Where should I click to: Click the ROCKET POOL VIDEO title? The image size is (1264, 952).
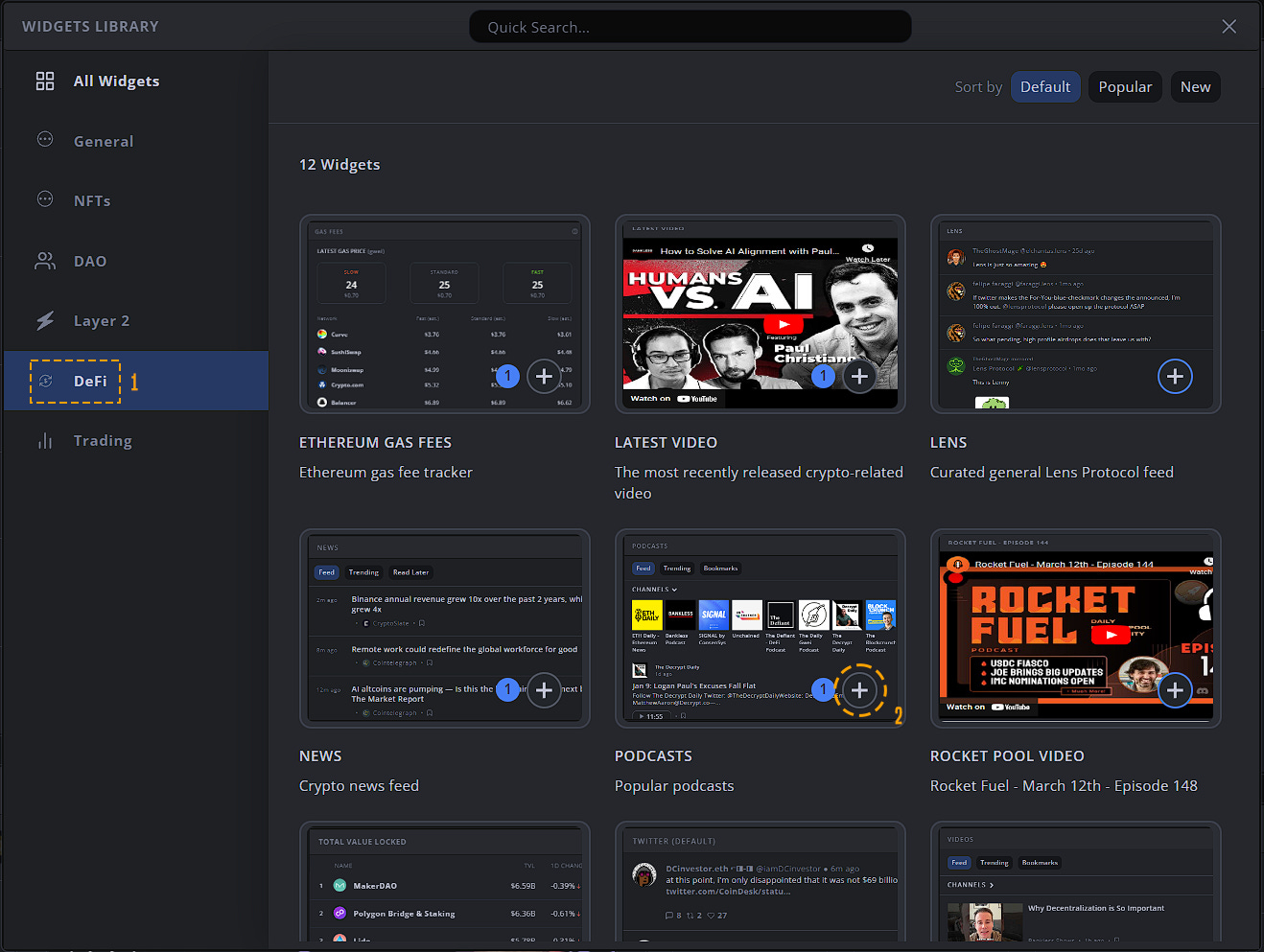tap(1007, 756)
